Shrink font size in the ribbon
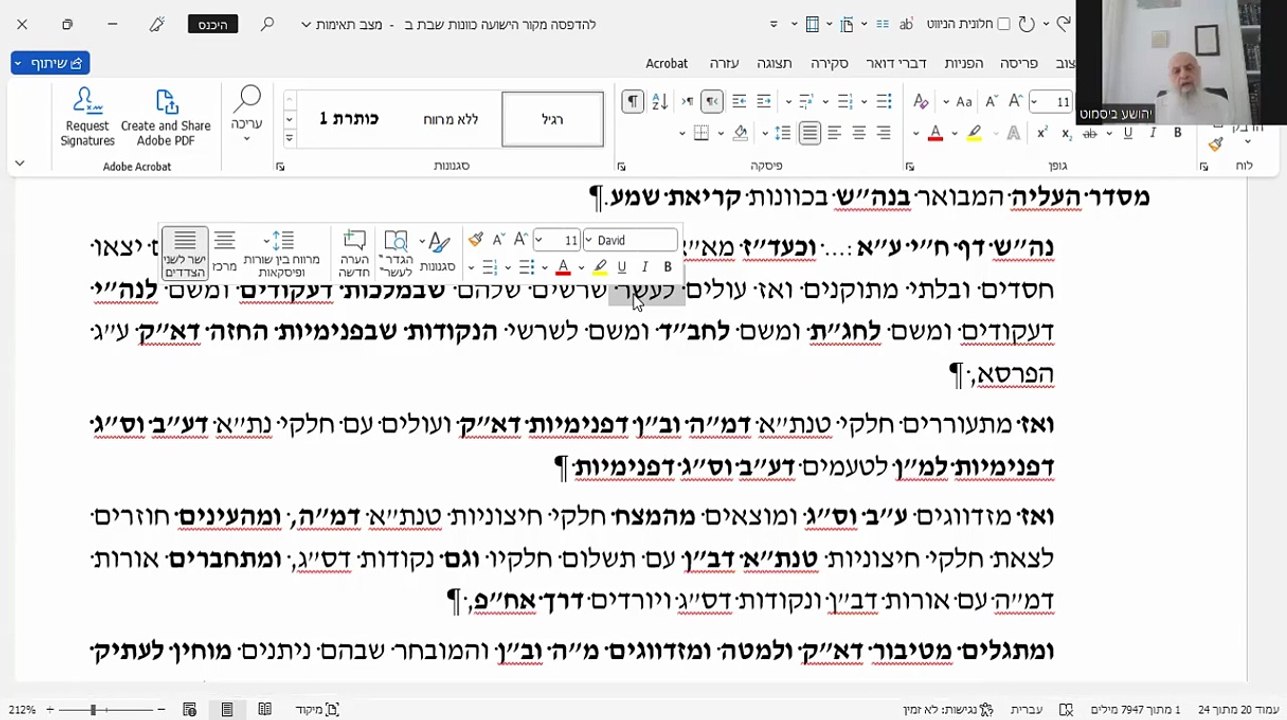 pos(992,102)
